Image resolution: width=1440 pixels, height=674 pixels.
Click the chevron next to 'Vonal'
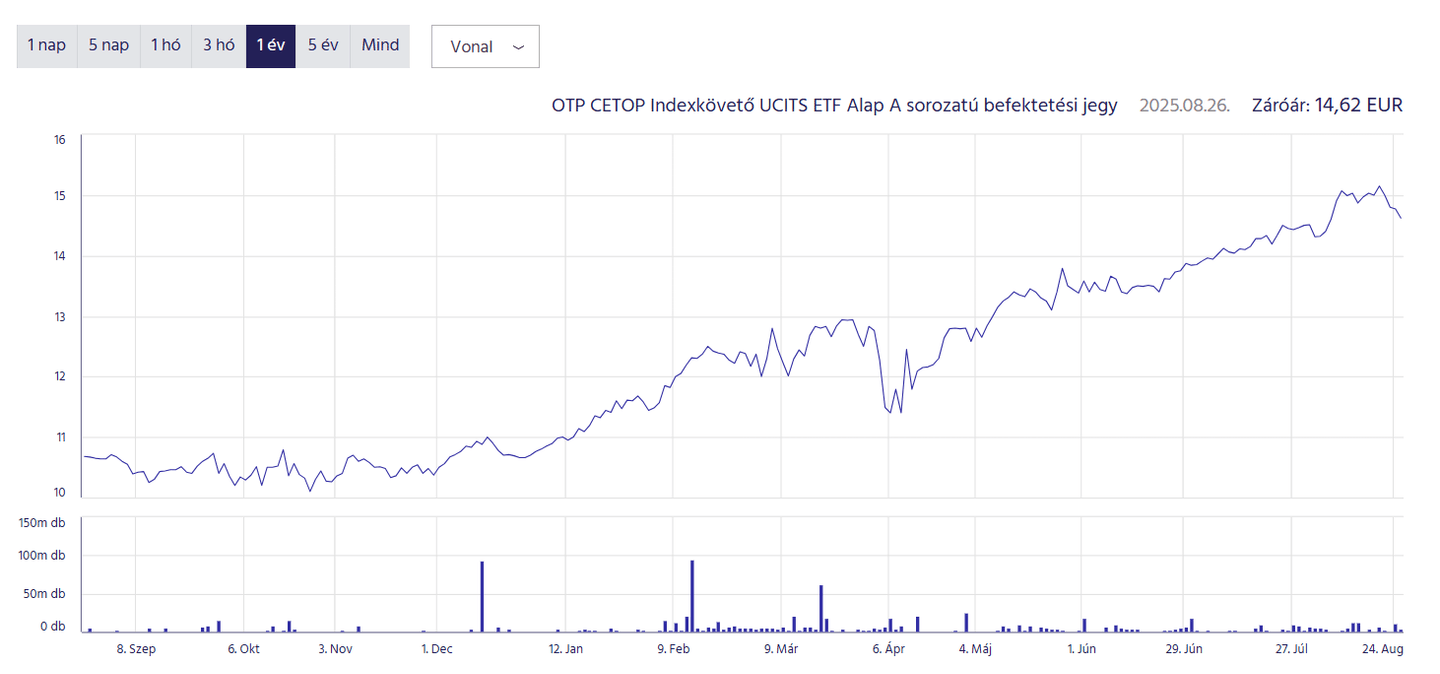tap(518, 46)
